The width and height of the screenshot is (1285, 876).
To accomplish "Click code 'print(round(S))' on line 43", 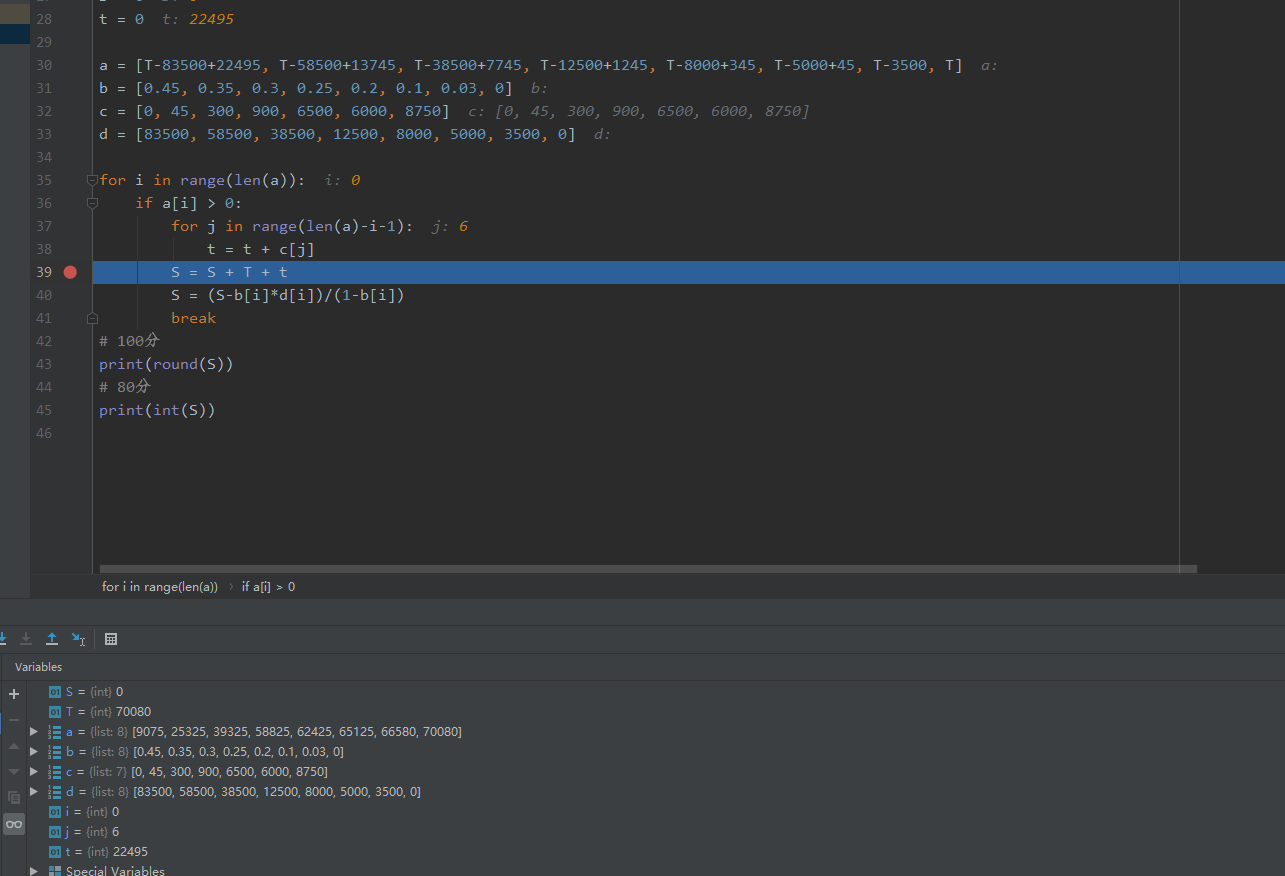I will click(166, 364).
